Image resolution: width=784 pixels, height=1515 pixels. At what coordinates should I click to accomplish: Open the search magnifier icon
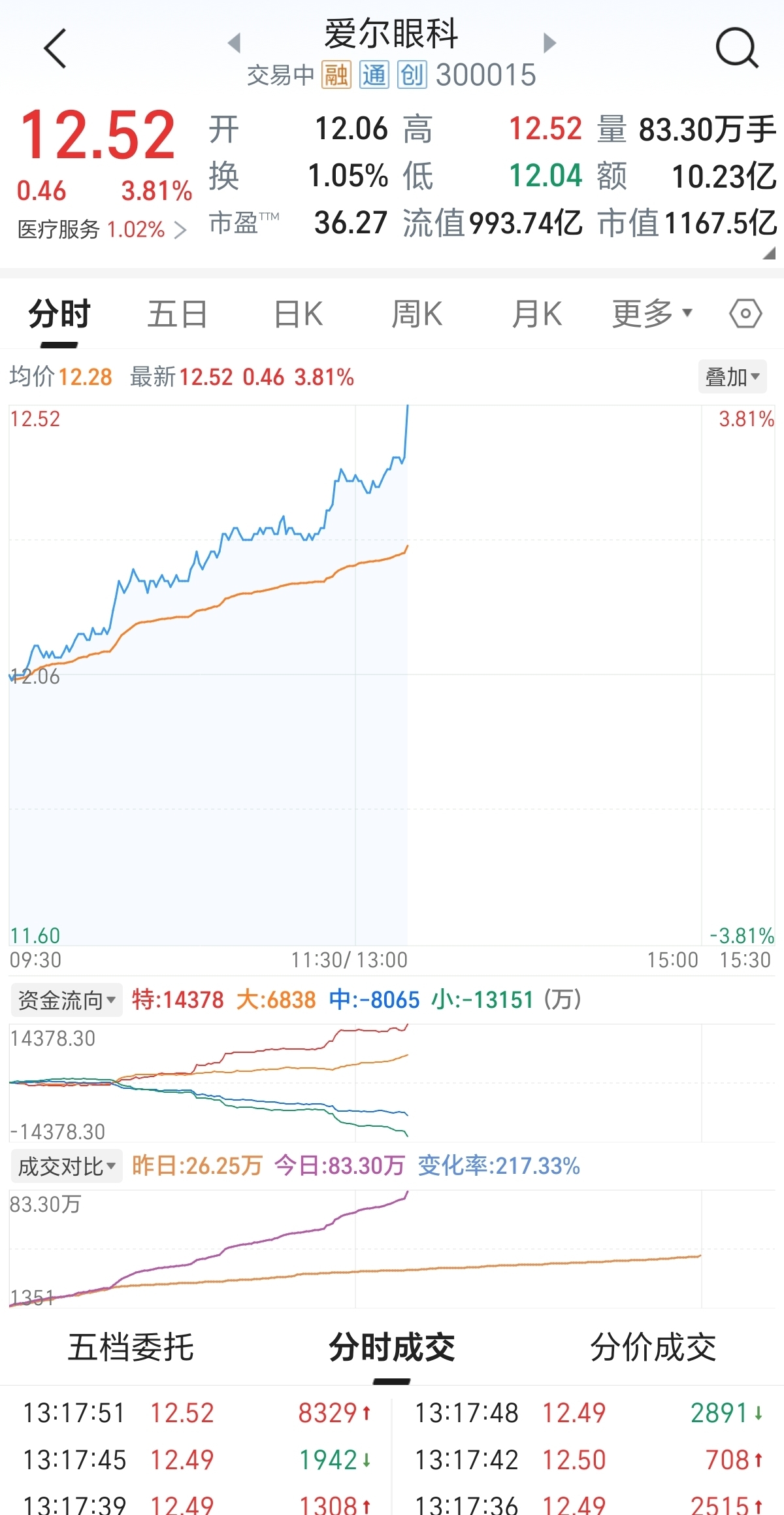(736, 48)
